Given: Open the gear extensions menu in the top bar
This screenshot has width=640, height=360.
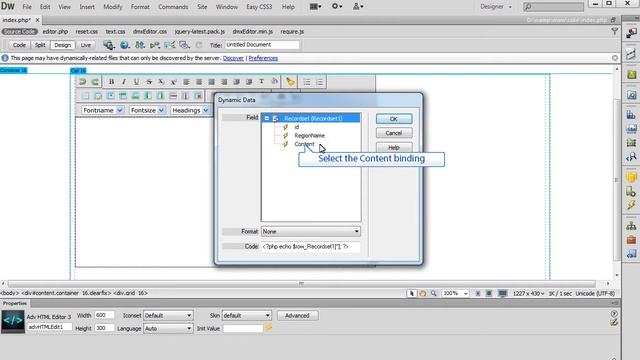Looking at the screenshot, I should [x=337, y=7].
